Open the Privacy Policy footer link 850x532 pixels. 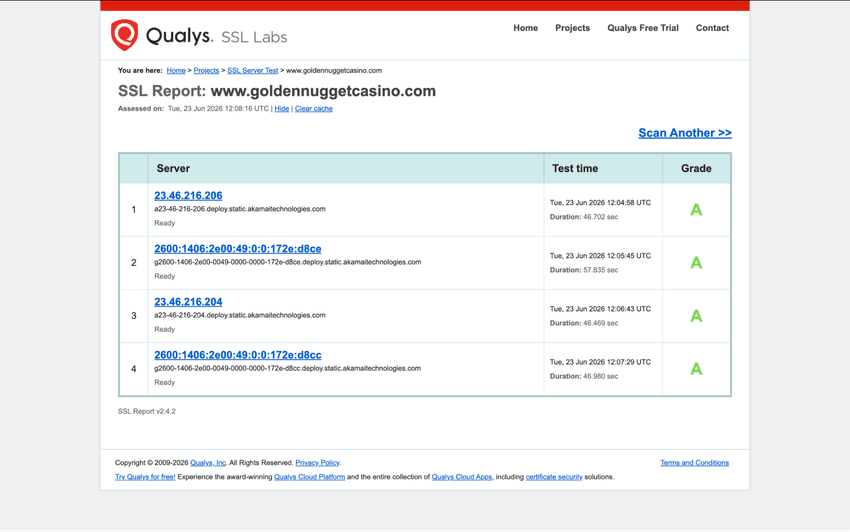[317, 463]
